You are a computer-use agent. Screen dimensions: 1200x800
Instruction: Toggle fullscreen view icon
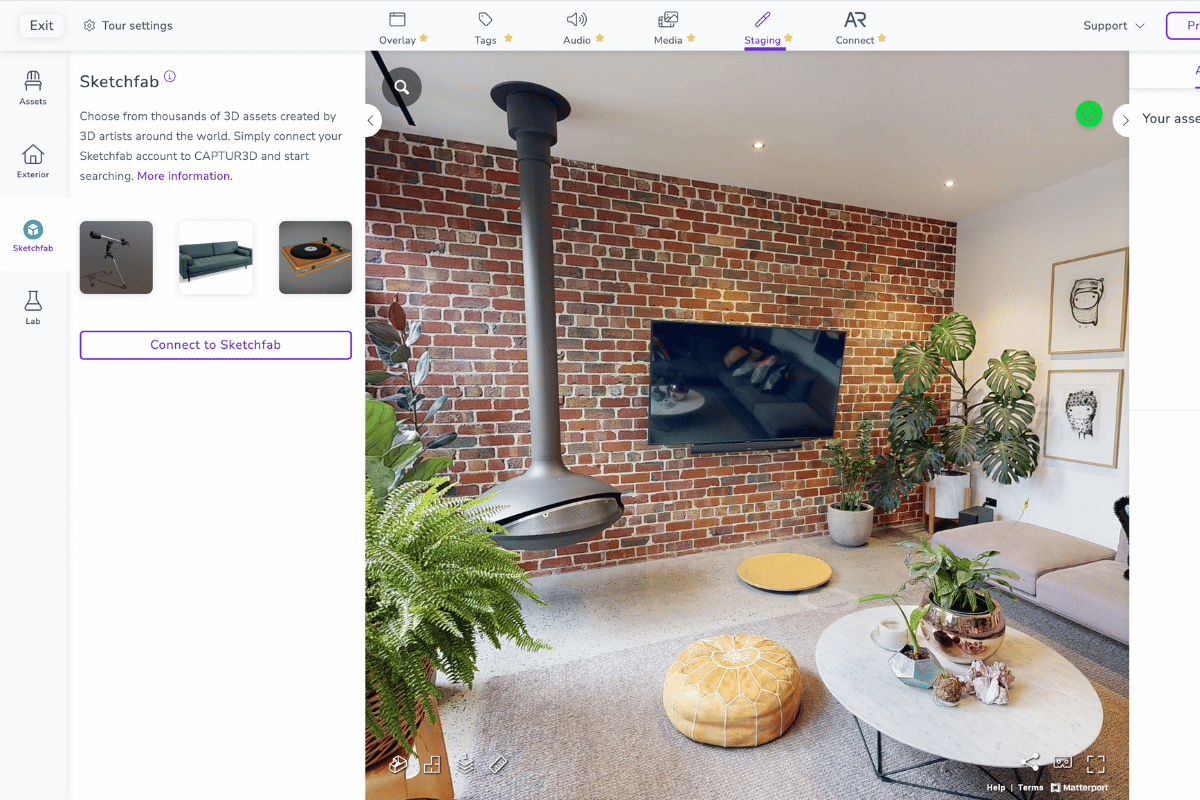coord(1096,764)
